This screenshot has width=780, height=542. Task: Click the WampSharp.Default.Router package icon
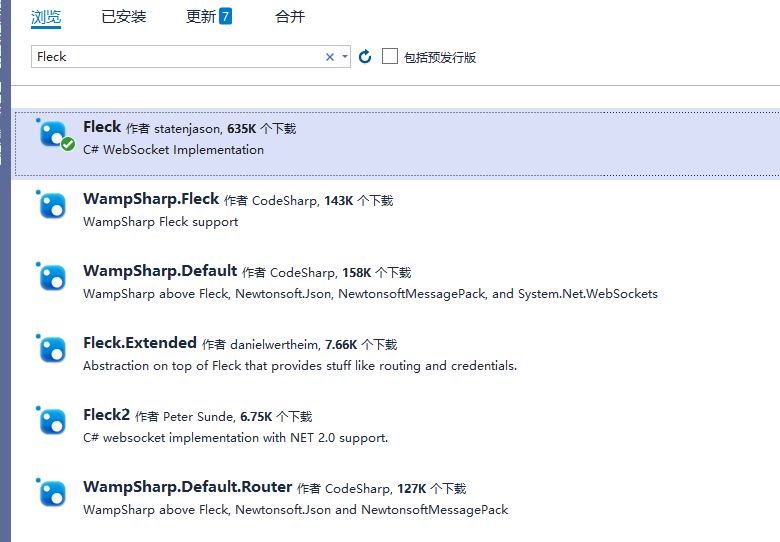point(52,493)
